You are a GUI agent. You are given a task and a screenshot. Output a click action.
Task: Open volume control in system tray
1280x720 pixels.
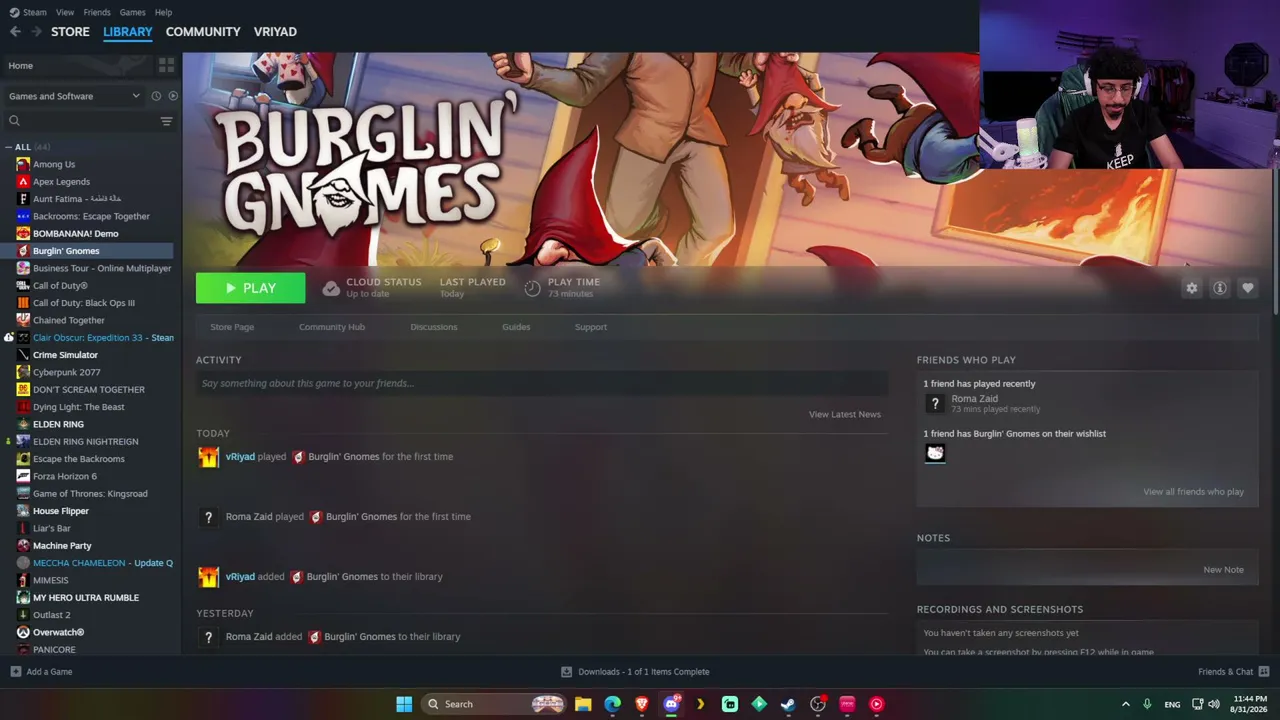pyautogui.click(x=1214, y=704)
